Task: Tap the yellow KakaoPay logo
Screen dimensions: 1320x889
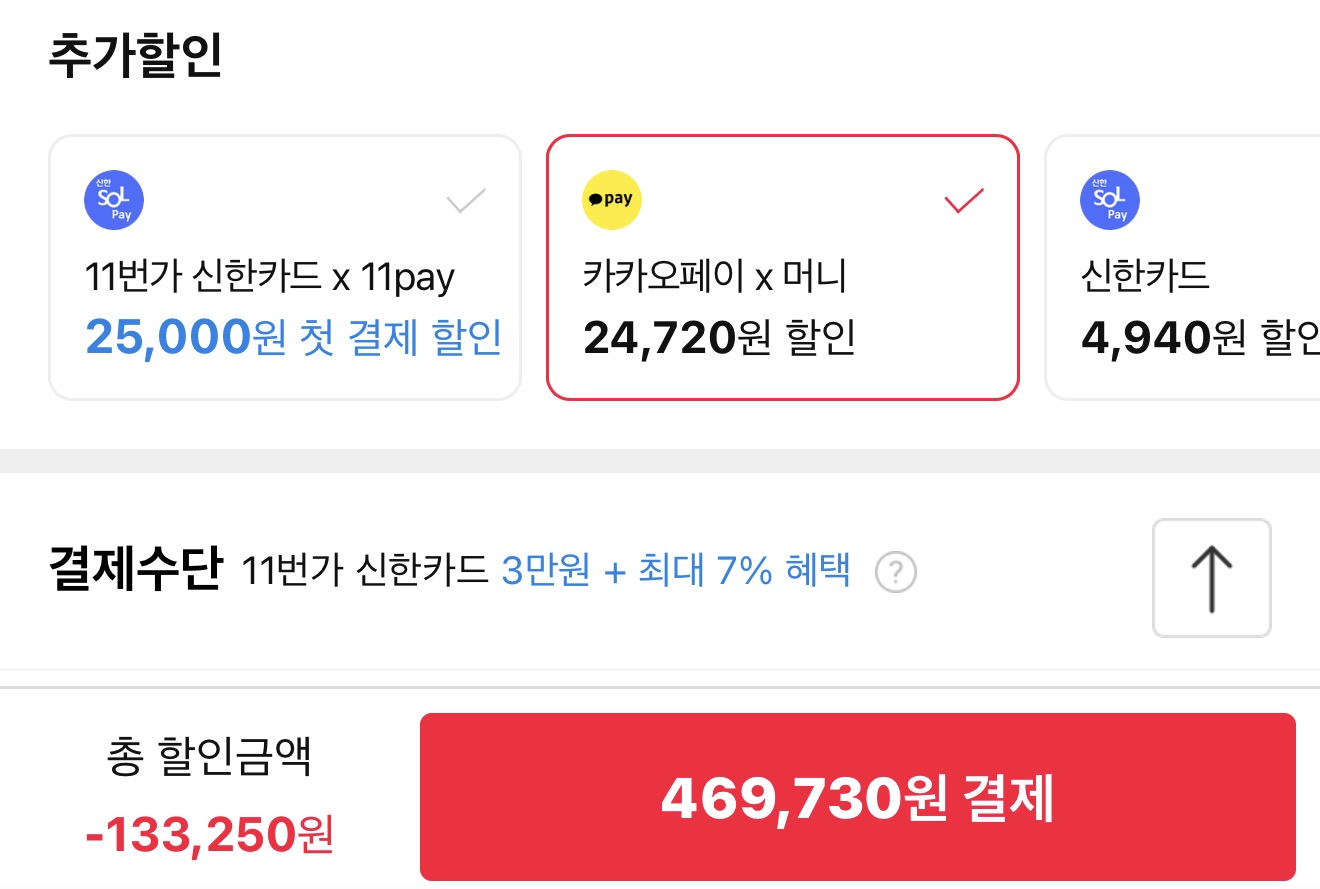Action: (612, 200)
